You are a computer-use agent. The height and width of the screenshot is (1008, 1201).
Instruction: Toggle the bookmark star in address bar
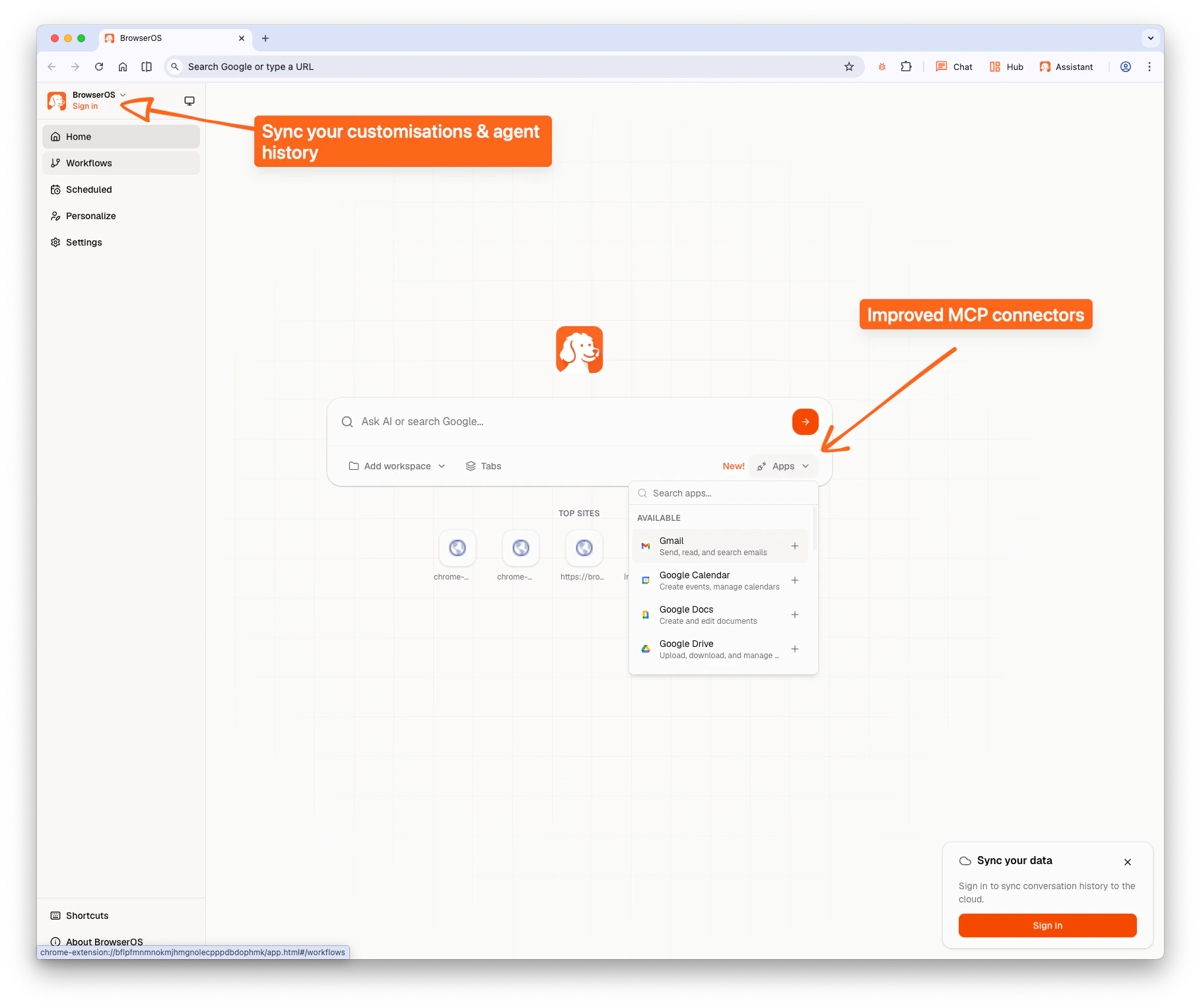click(849, 66)
